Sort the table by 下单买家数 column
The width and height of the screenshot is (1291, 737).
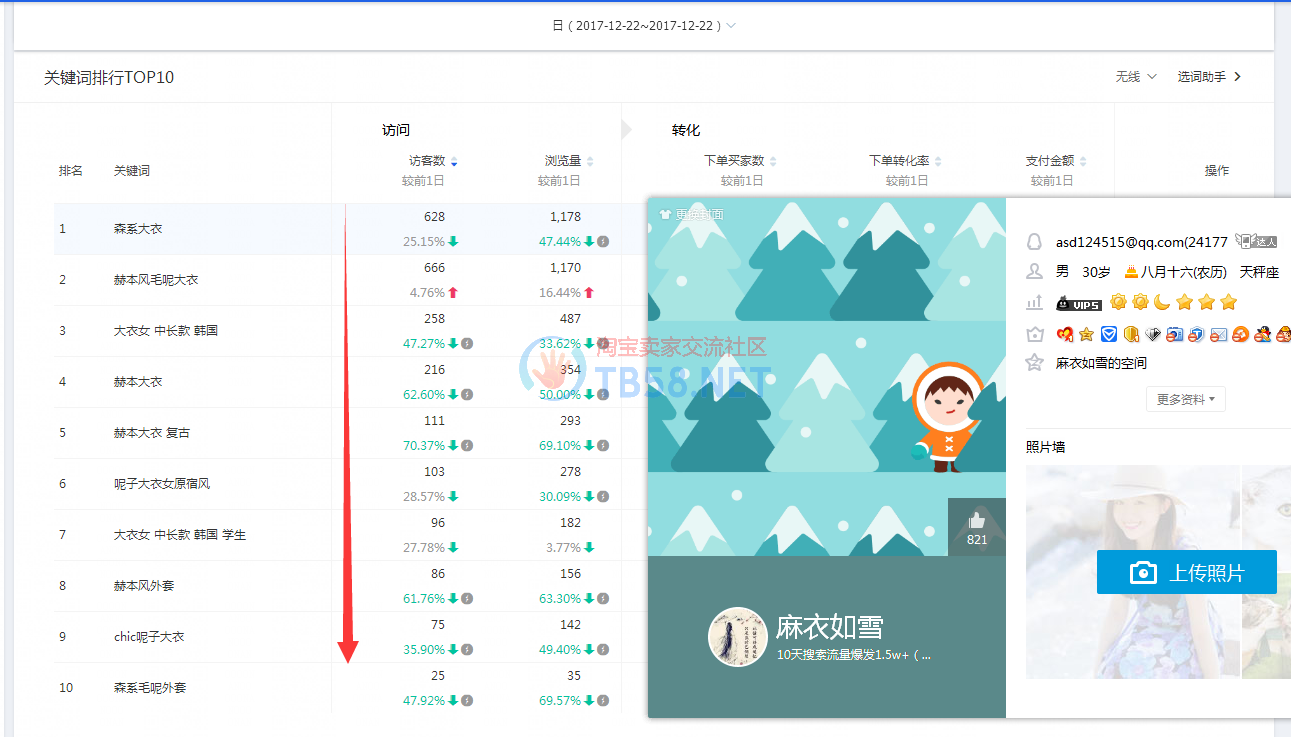740,161
